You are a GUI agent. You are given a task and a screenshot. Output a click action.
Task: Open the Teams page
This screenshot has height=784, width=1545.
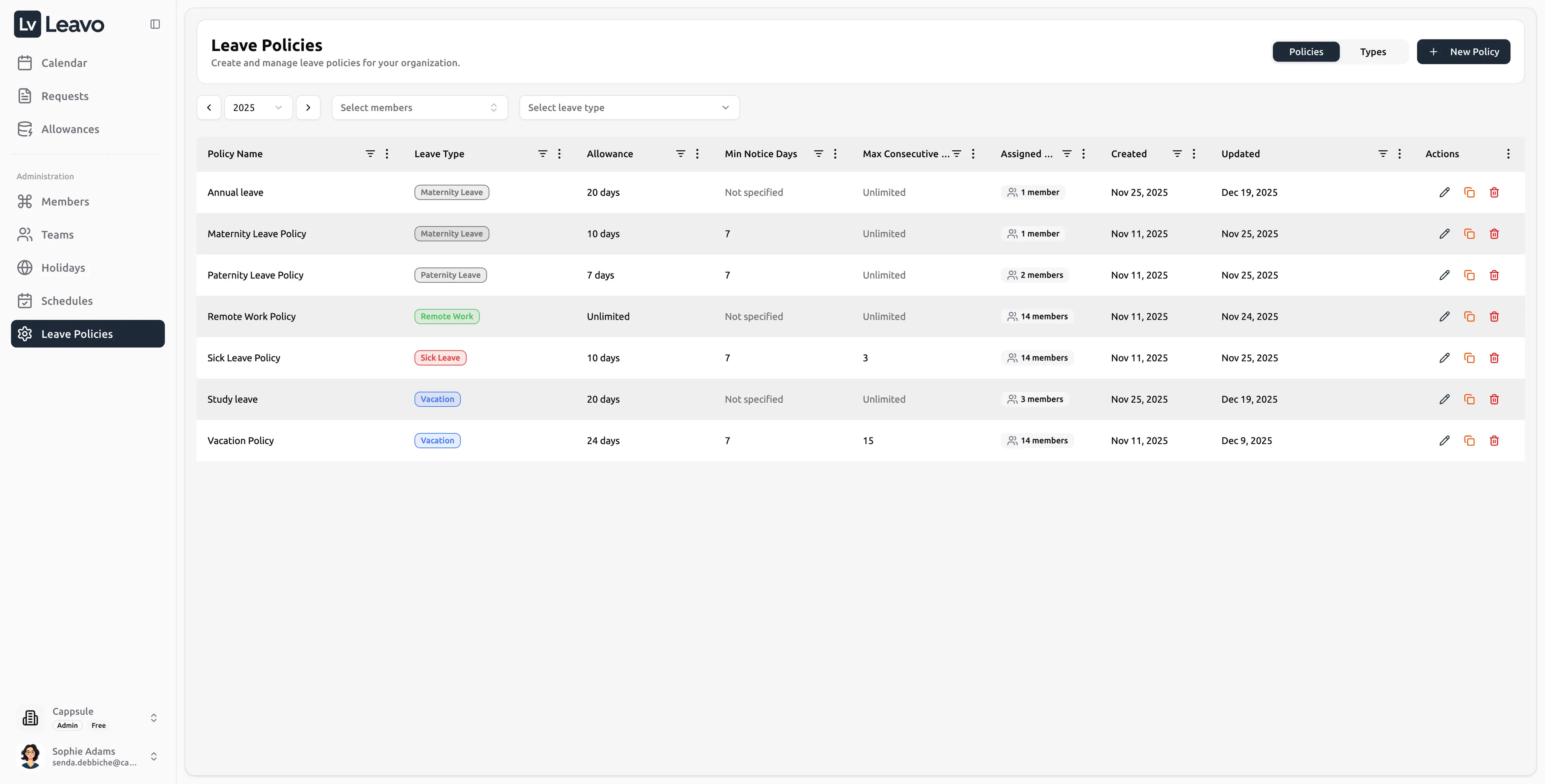57,235
